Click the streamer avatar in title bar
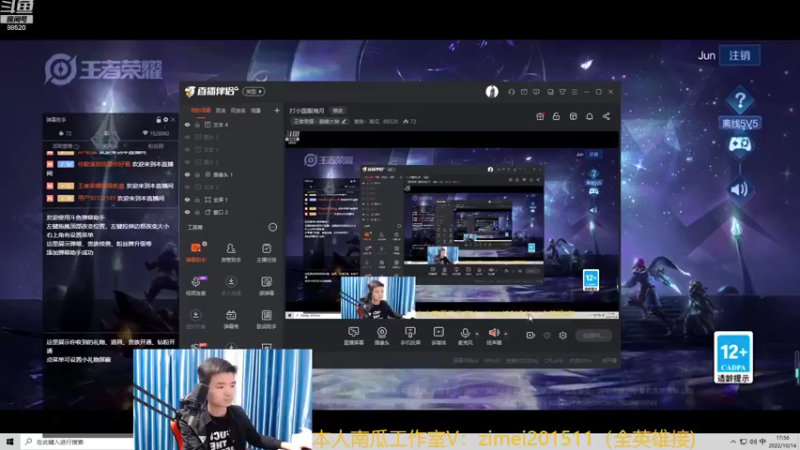Screen dimensions: 800x450 pyautogui.click(x=492, y=91)
